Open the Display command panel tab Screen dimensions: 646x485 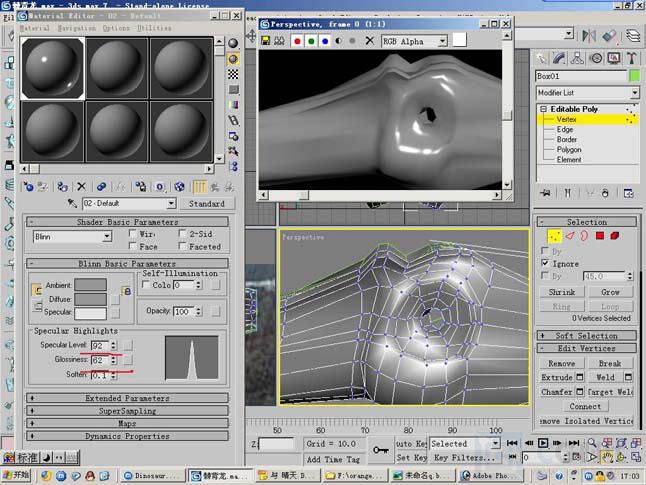point(614,58)
